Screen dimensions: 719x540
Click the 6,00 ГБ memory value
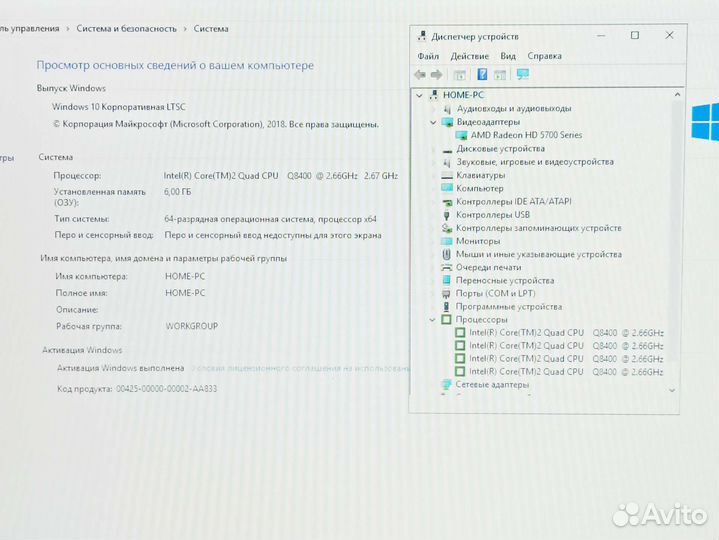(177, 192)
